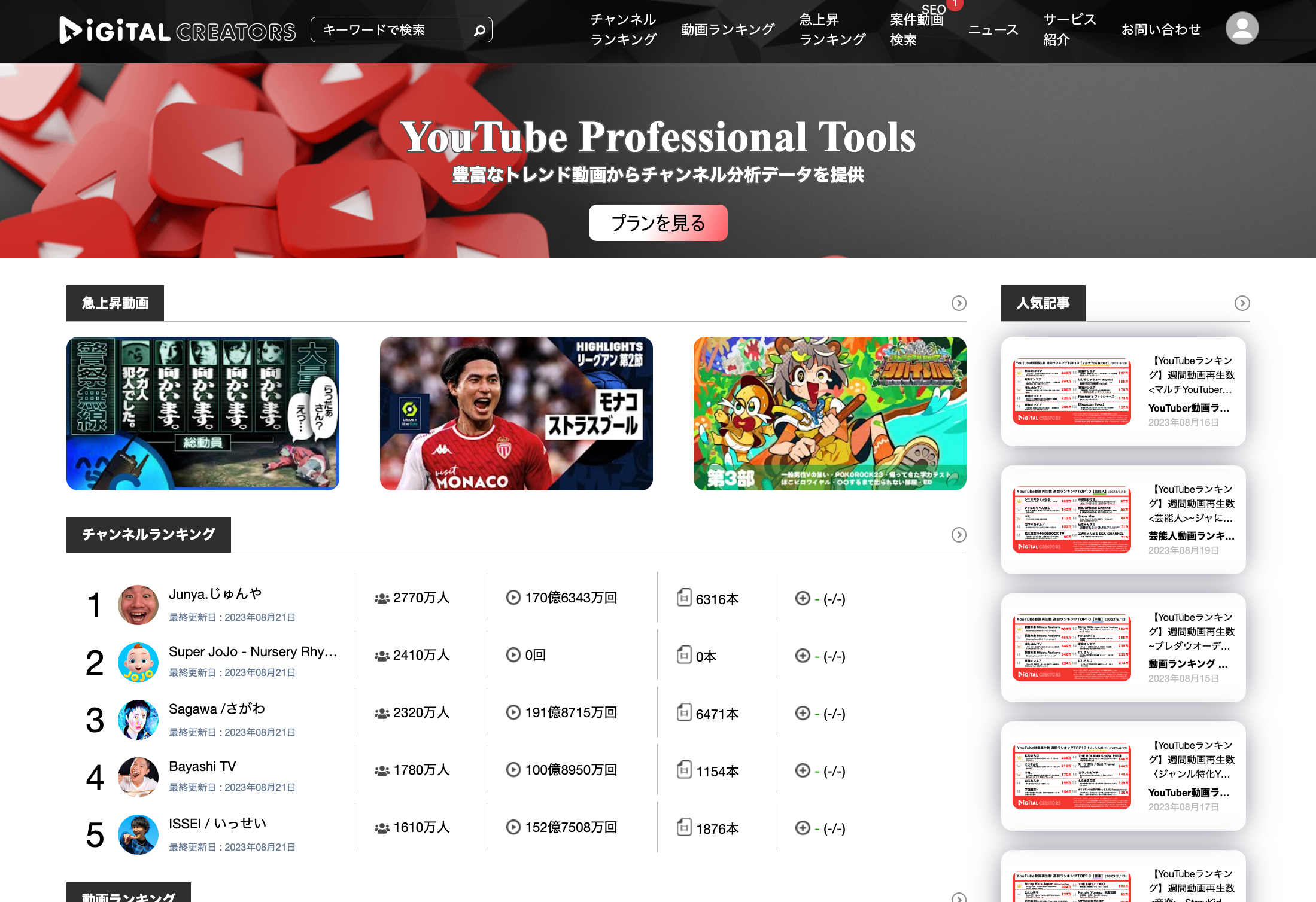The height and width of the screenshot is (902, 1316).
Task: Click the Digital Creators logo
Action: tap(178, 30)
